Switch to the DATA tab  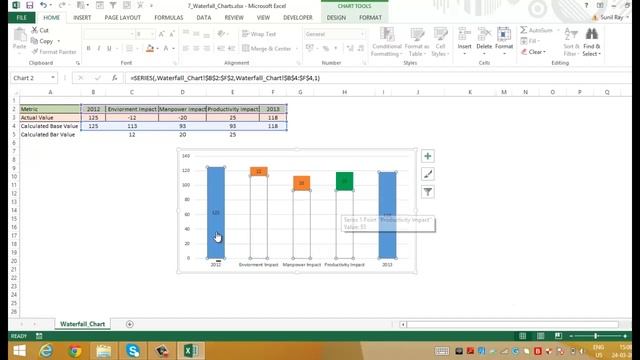click(204, 18)
